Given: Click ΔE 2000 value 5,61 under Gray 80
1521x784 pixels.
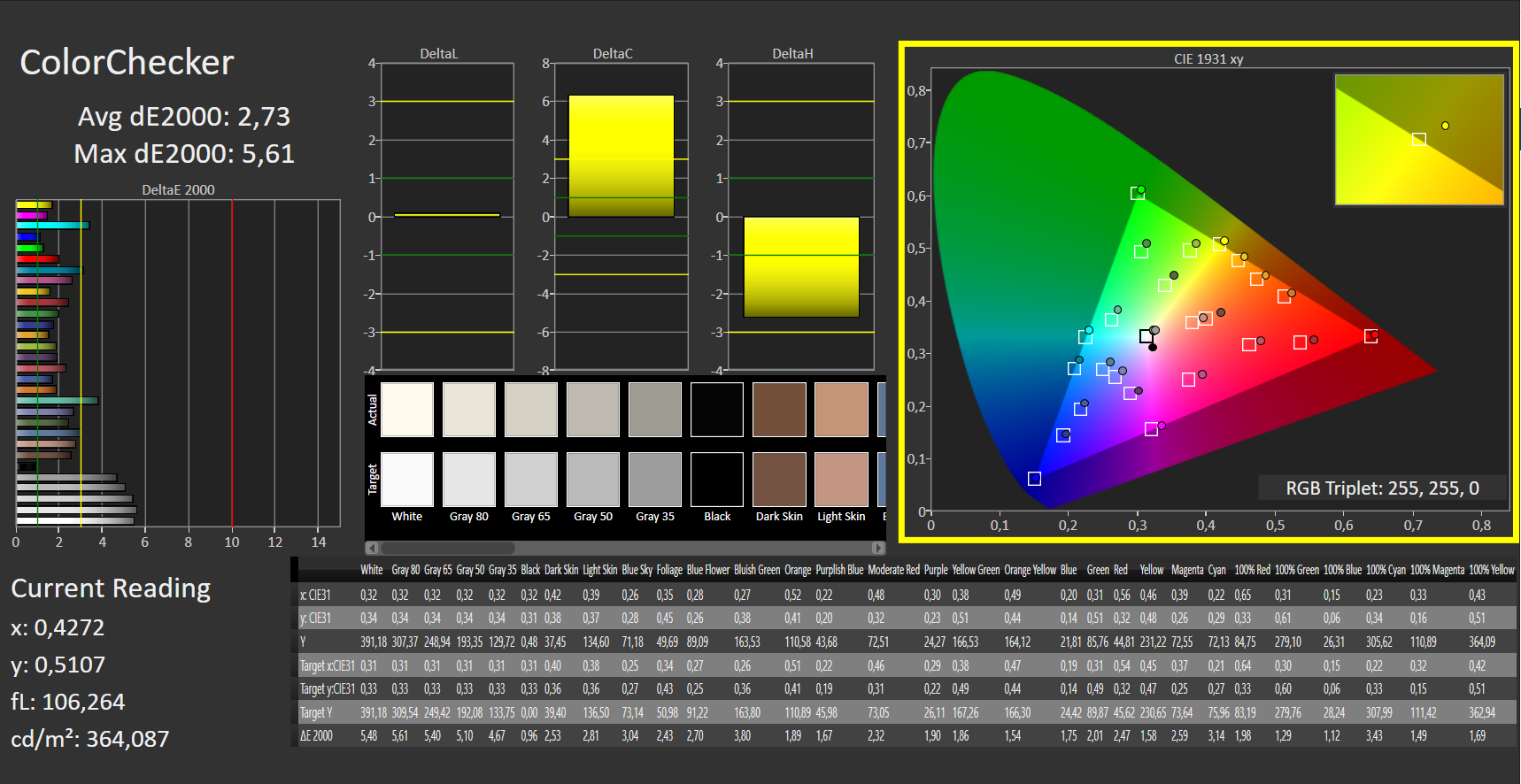Looking at the screenshot, I should pyautogui.click(x=400, y=735).
